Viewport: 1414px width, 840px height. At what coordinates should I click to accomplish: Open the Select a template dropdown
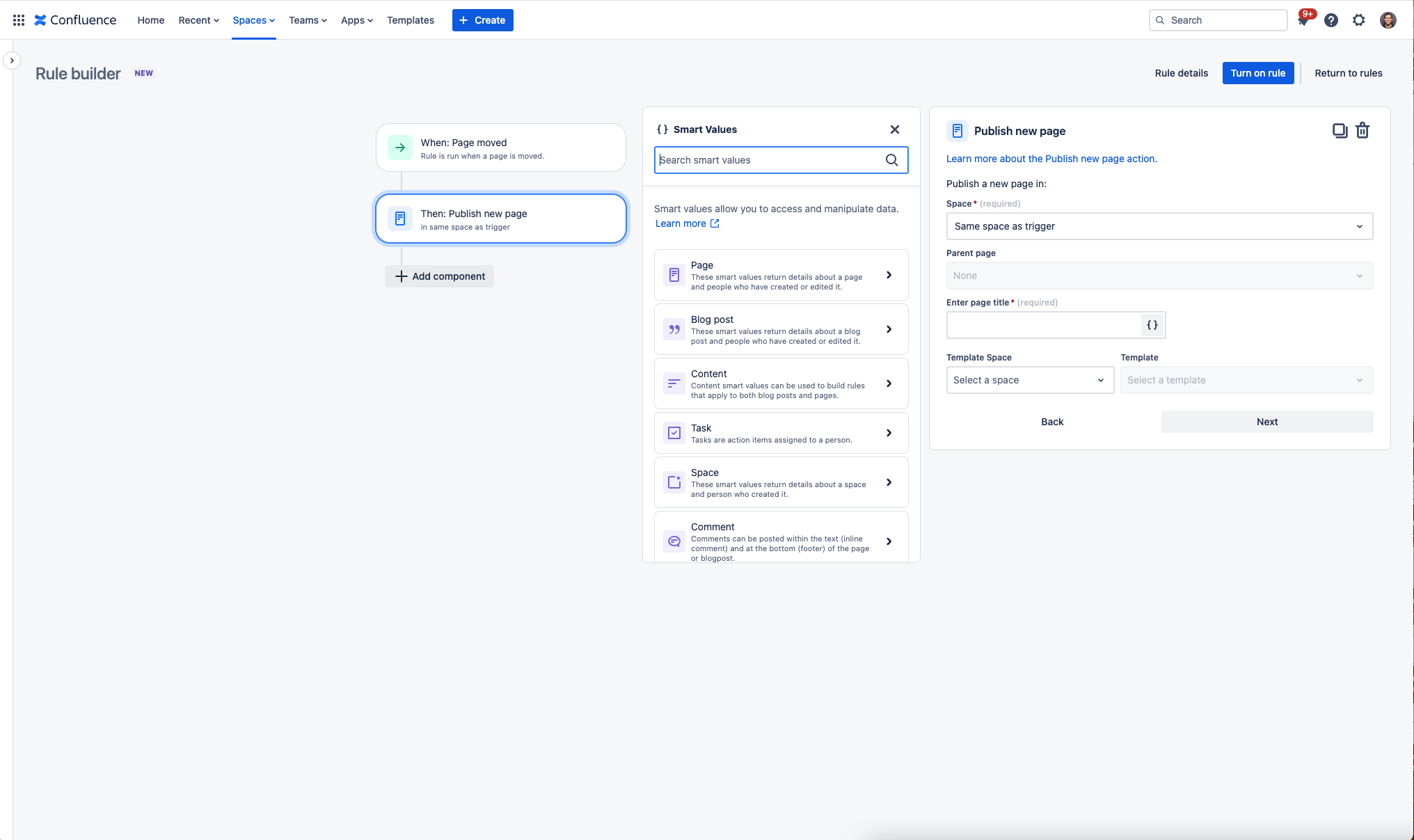click(1246, 380)
